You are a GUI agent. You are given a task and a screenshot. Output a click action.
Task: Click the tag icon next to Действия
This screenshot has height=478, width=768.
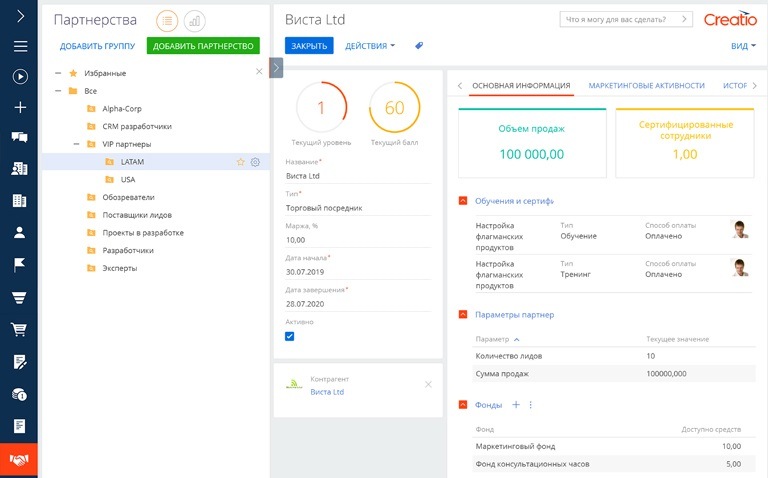pos(419,46)
